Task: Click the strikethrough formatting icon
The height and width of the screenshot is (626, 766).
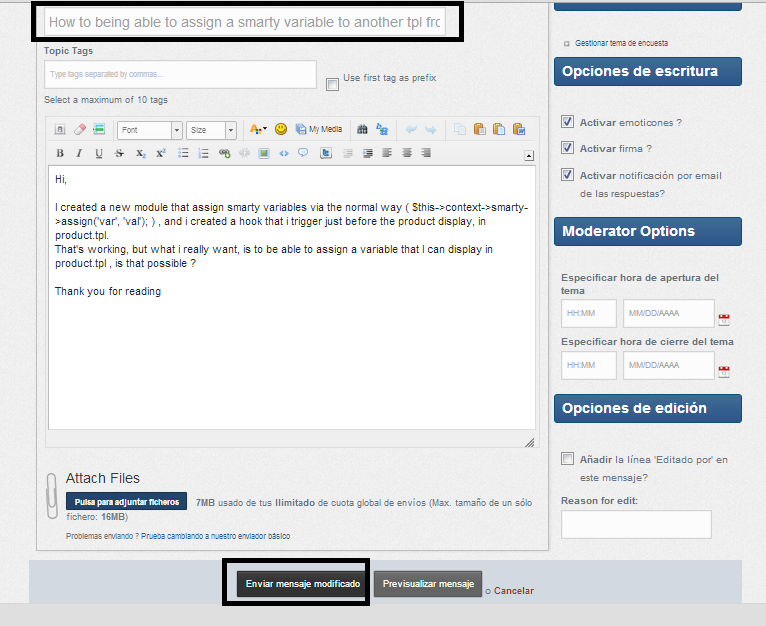Action: (x=119, y=153)
